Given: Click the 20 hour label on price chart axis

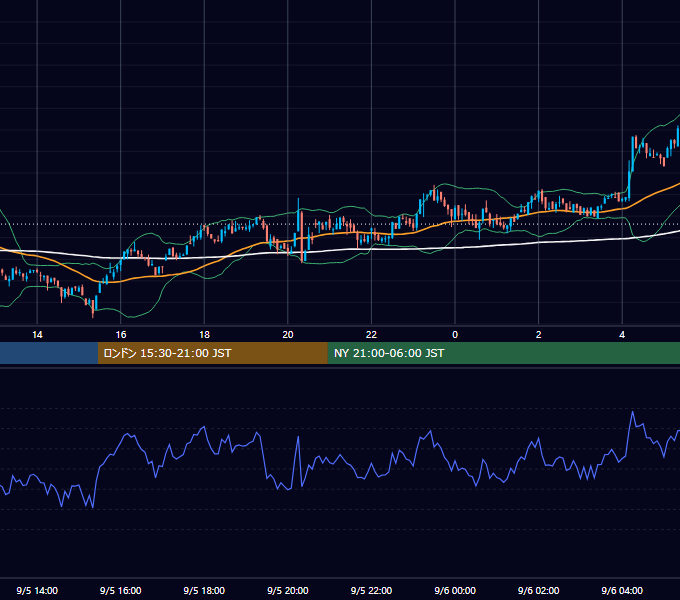Looking at the screenshot, I should [x=288, y=335].
